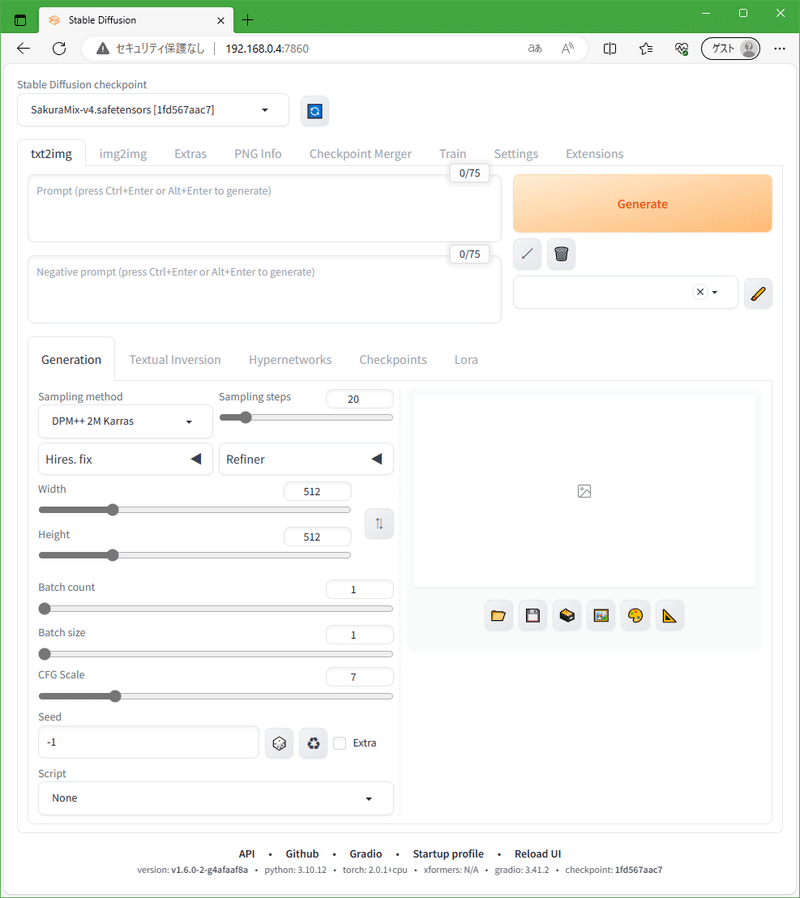Click the Sampling steps number field

point(360,399)
